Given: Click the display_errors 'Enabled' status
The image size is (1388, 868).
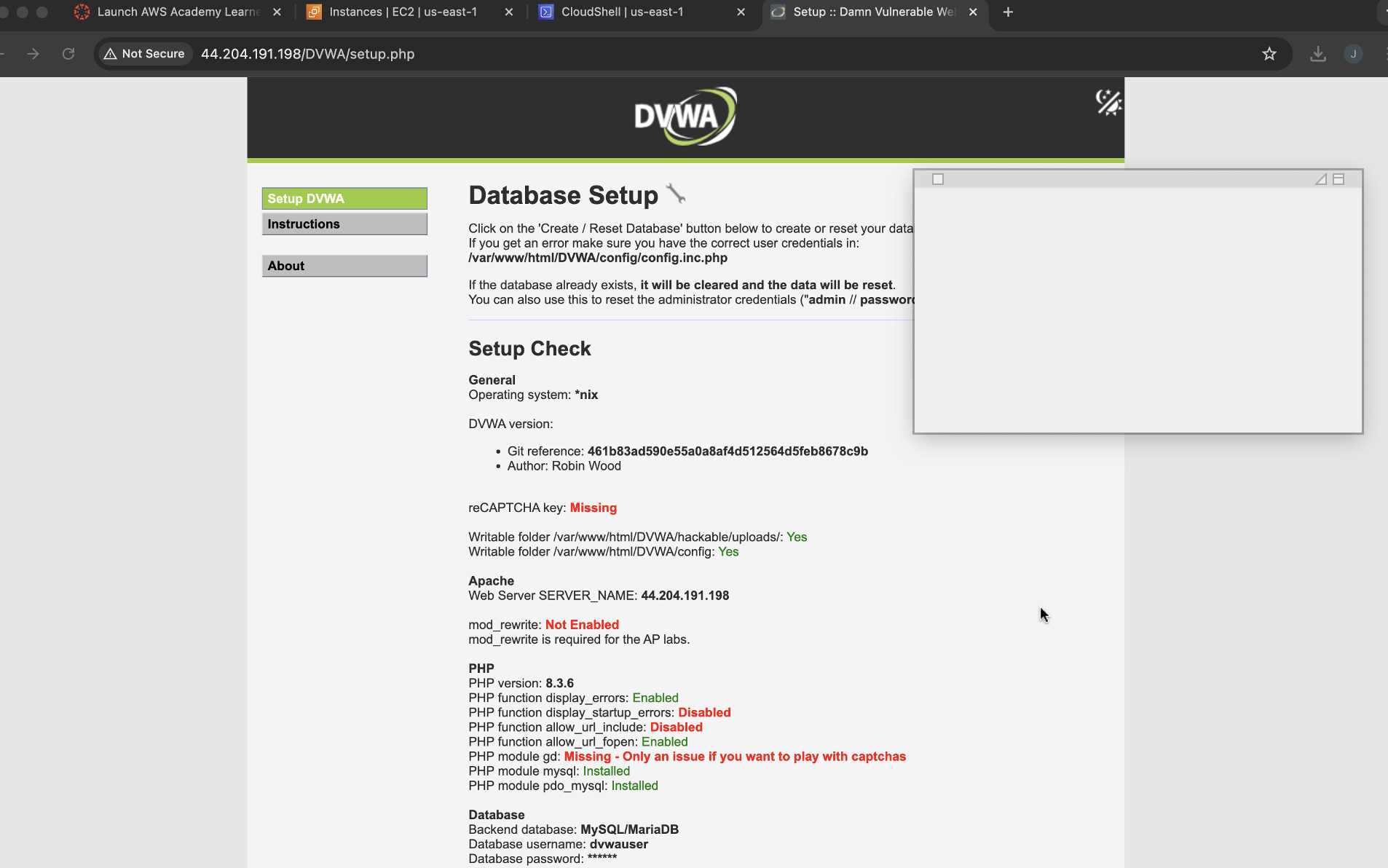Looking at the screenshot, I should [655, 698].
